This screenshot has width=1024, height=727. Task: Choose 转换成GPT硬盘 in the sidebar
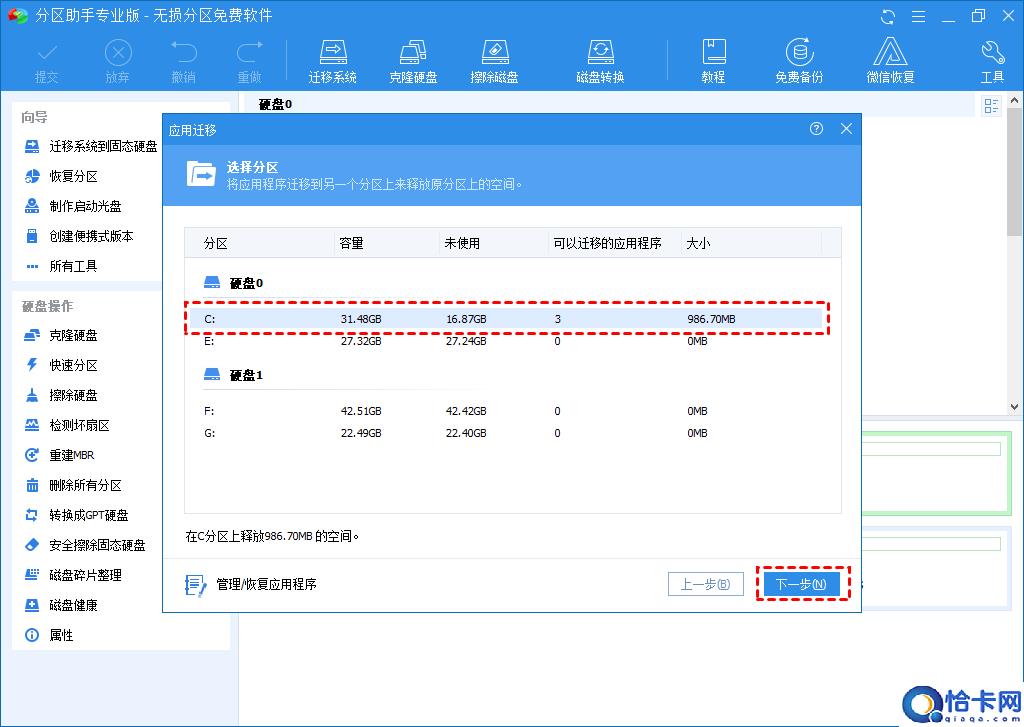[x=76, y=515]
